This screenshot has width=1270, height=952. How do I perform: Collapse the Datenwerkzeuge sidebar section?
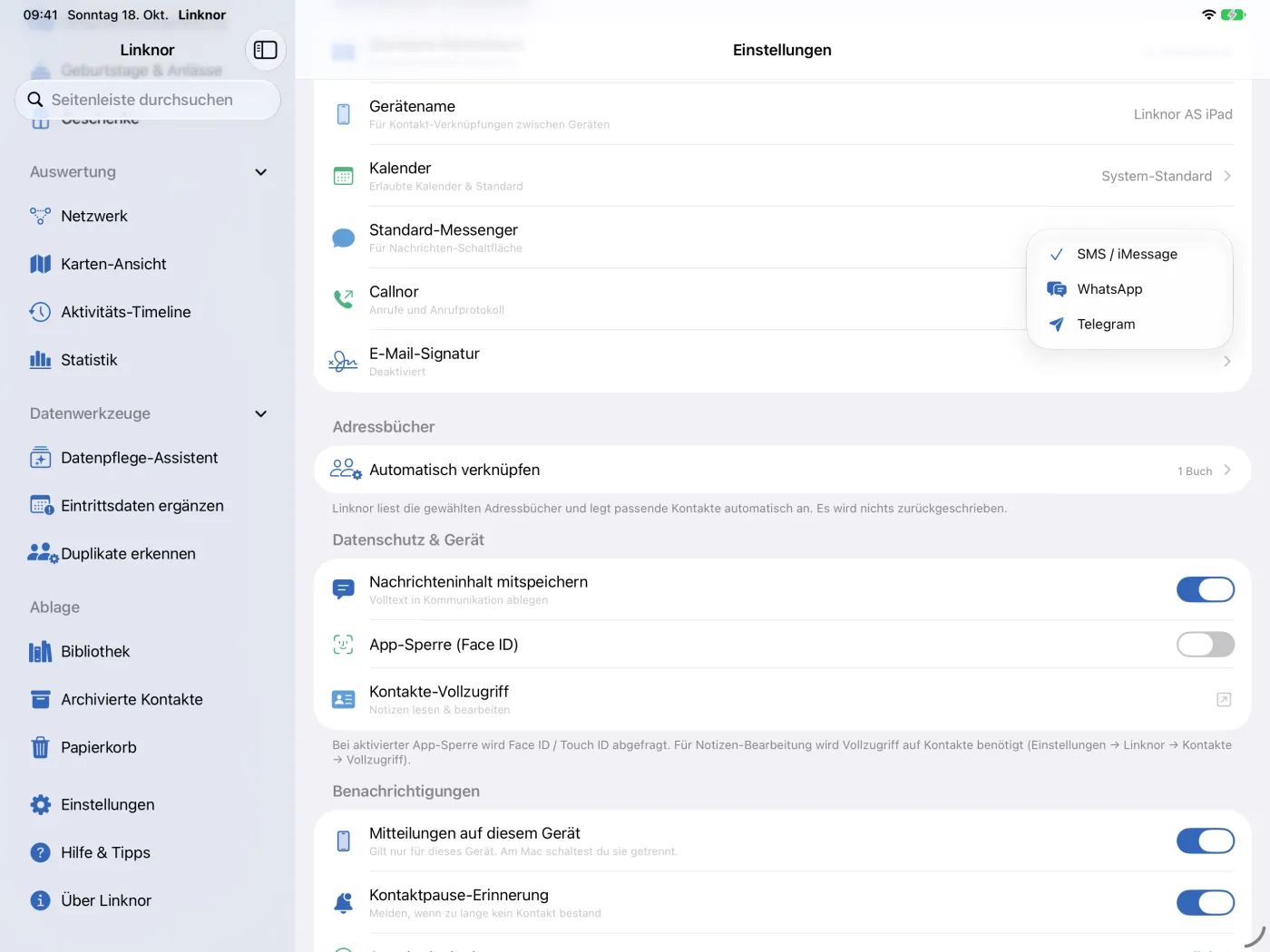[261, 413]
